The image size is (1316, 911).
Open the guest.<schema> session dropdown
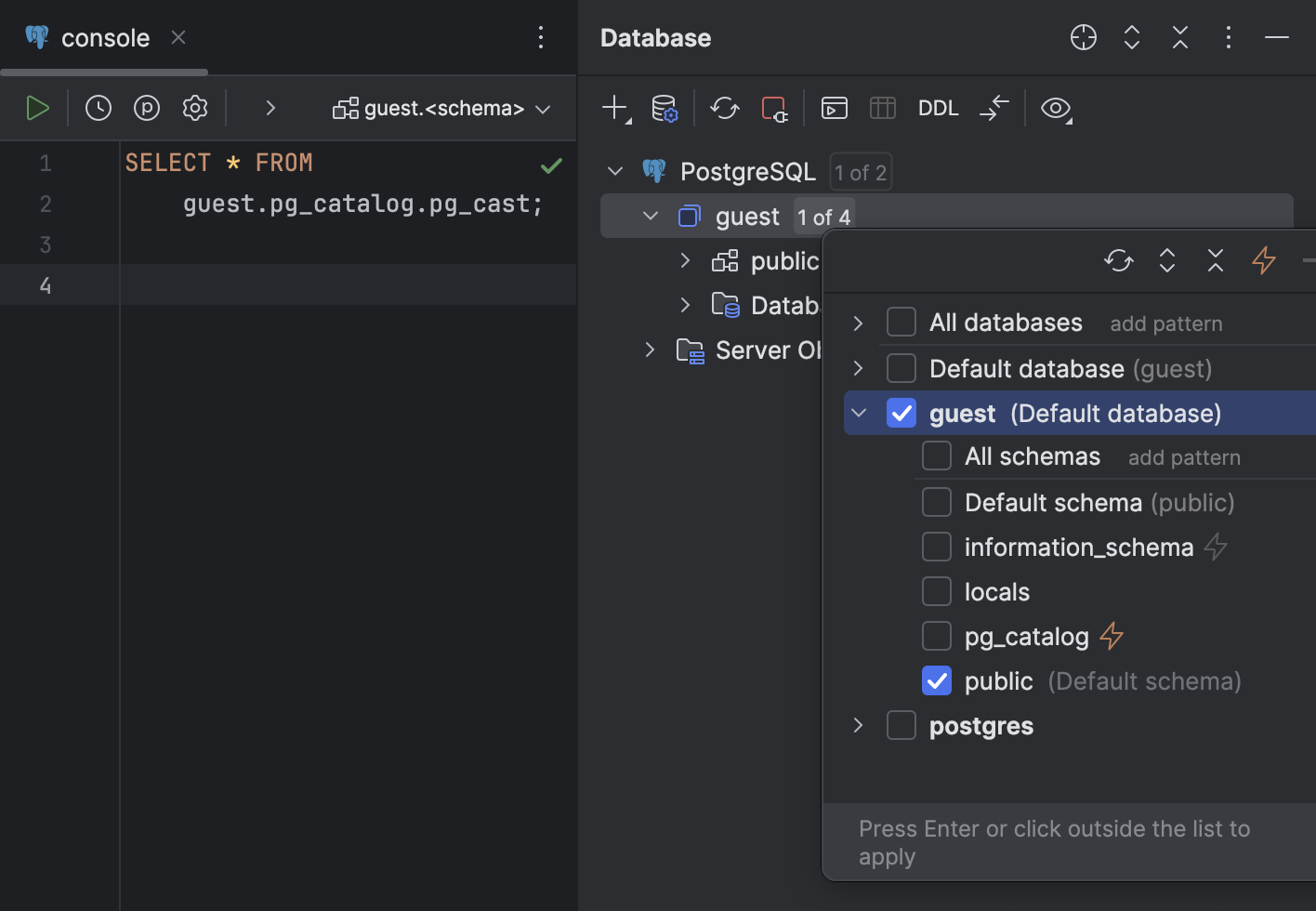(x=441, y=108)
